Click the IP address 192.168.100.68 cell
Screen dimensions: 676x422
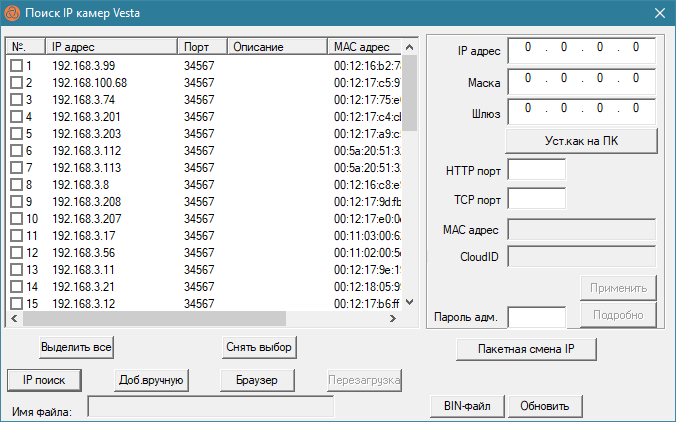[90, 82]
